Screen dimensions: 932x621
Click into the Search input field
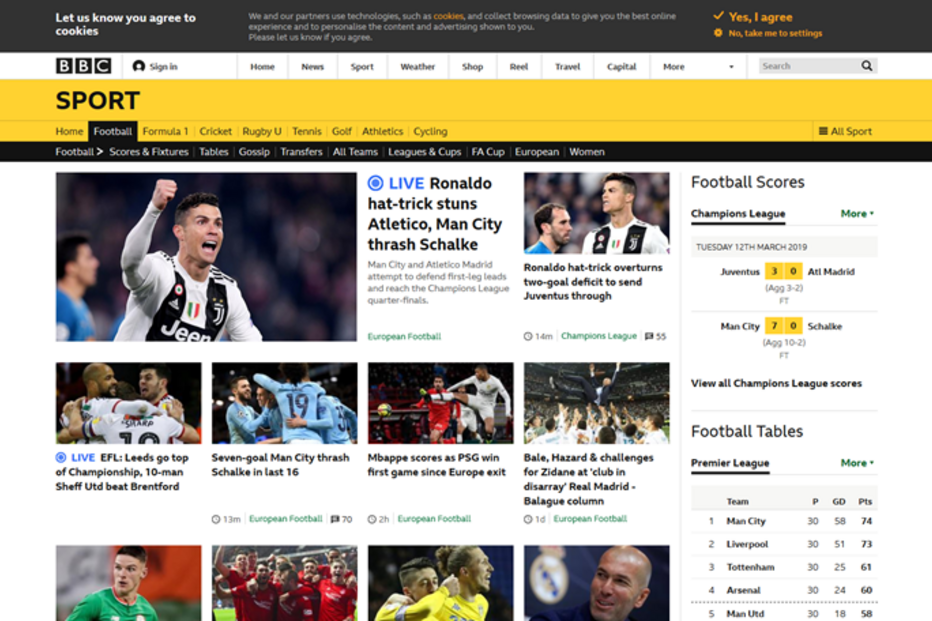point(807,66)
